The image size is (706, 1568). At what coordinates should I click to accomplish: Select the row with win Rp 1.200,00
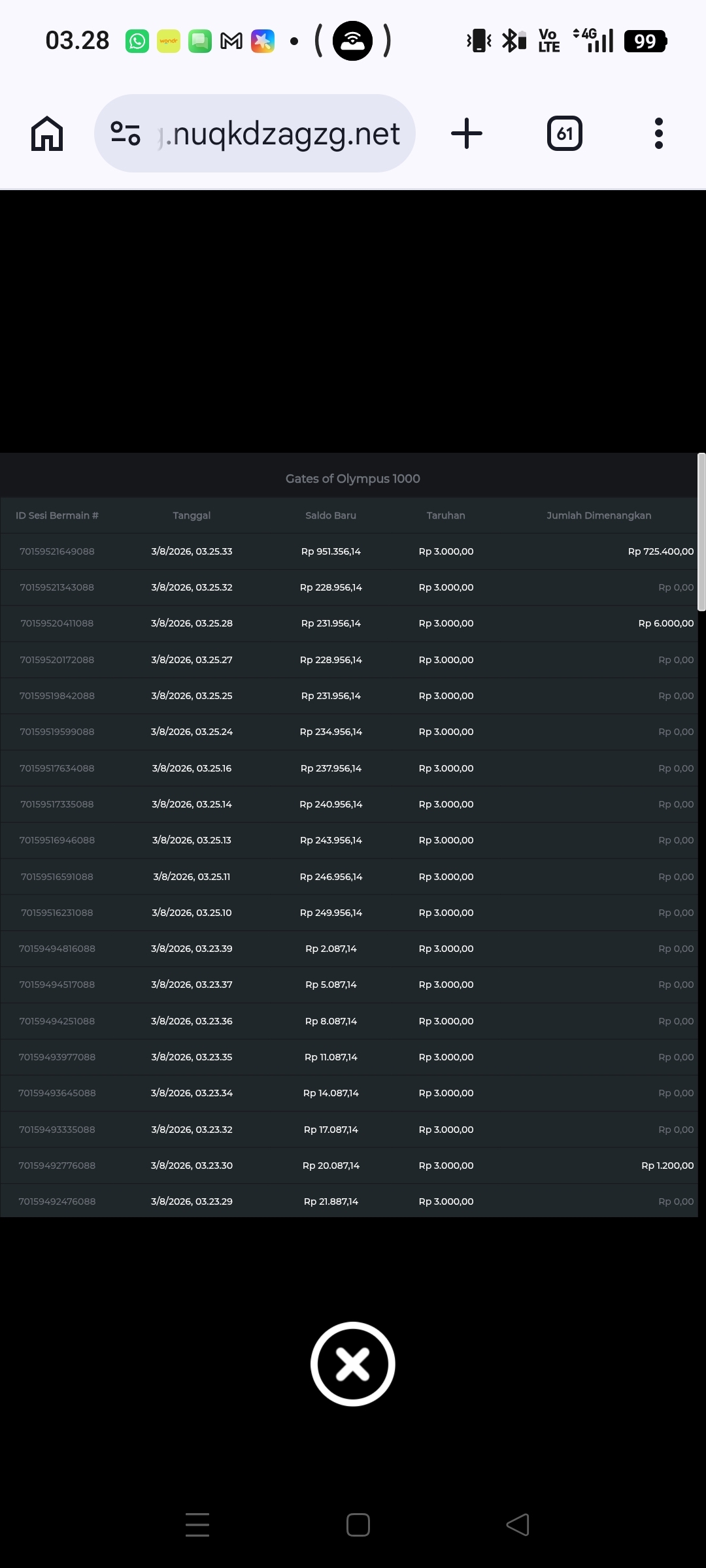349,1166
